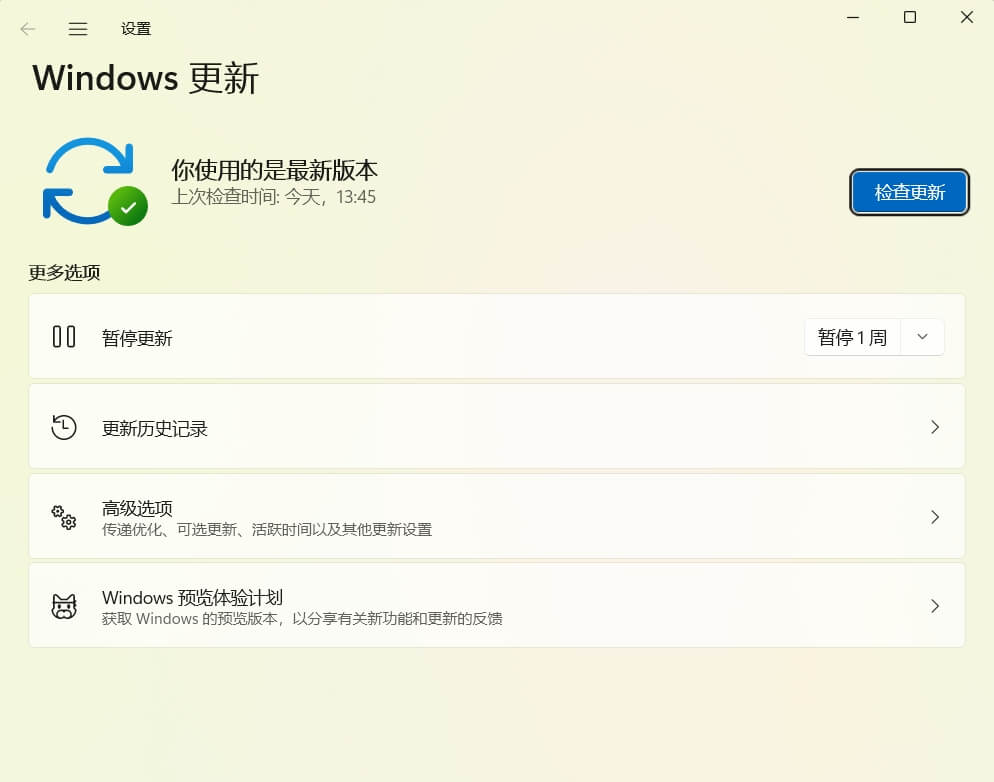
Task: Click the Windows 更新 page title
Action: click(x=146, y=78)
